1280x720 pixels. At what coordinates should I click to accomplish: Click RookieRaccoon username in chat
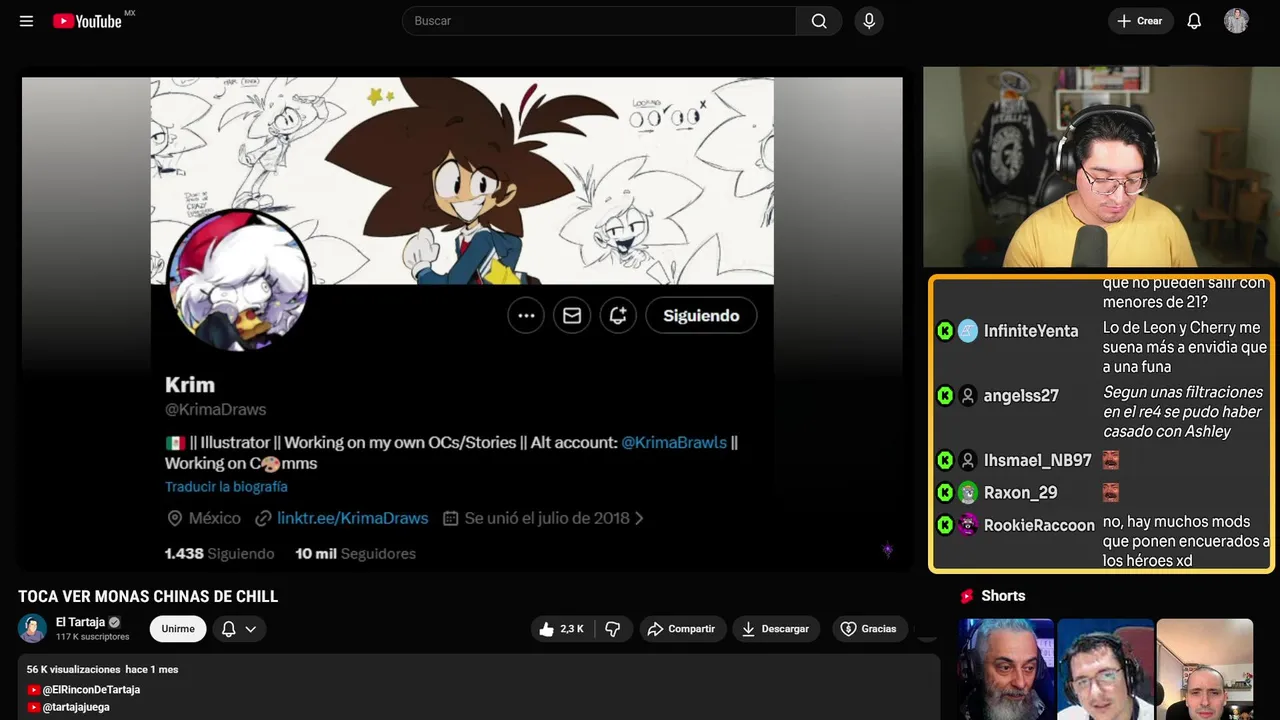click(1039, 525)
